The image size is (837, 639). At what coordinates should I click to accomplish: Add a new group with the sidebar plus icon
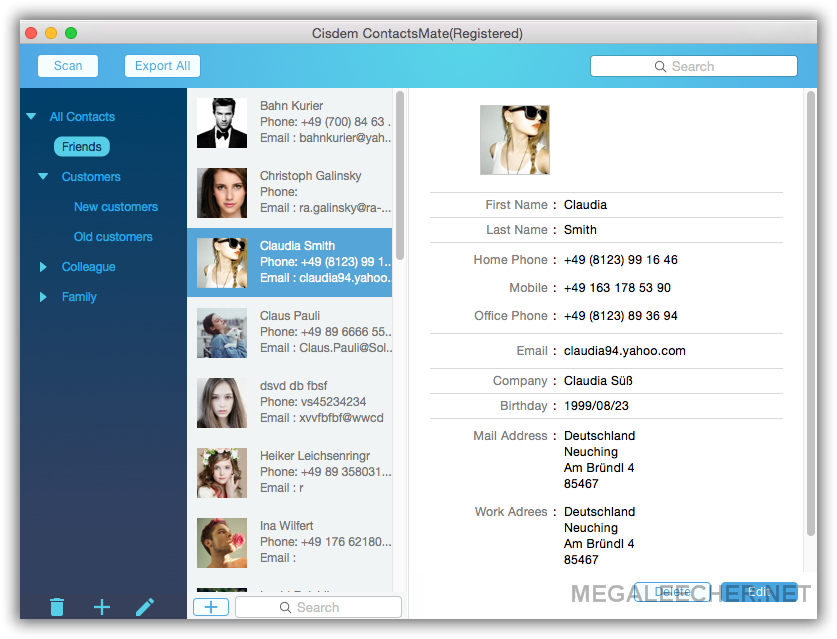coord(101,607)
